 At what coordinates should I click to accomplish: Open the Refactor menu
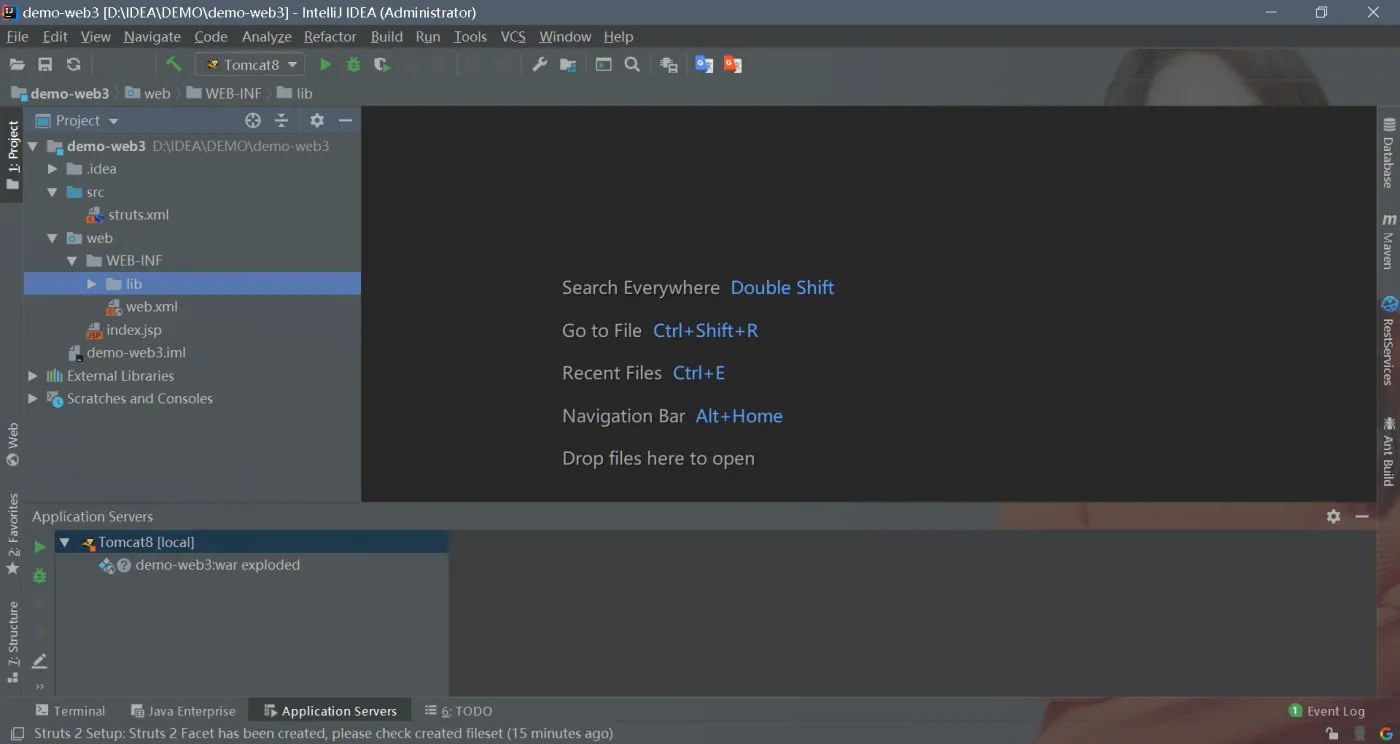click(330, 36)
